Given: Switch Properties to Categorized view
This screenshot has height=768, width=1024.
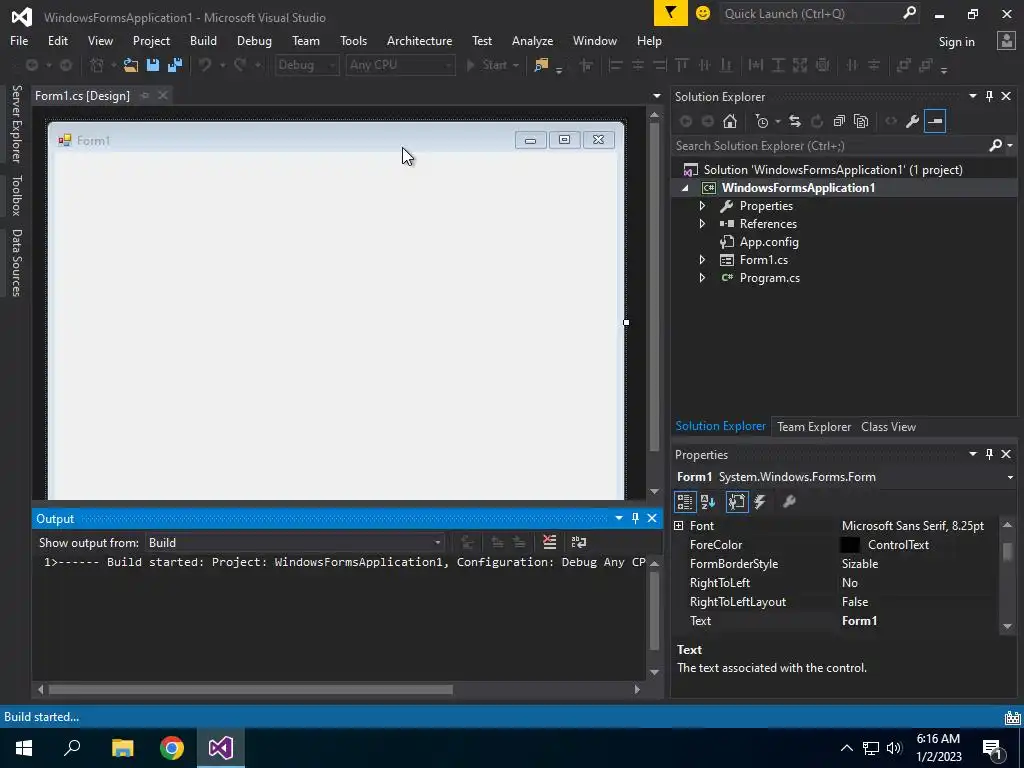Looking at the screenshot, I should tap(684, 502).
